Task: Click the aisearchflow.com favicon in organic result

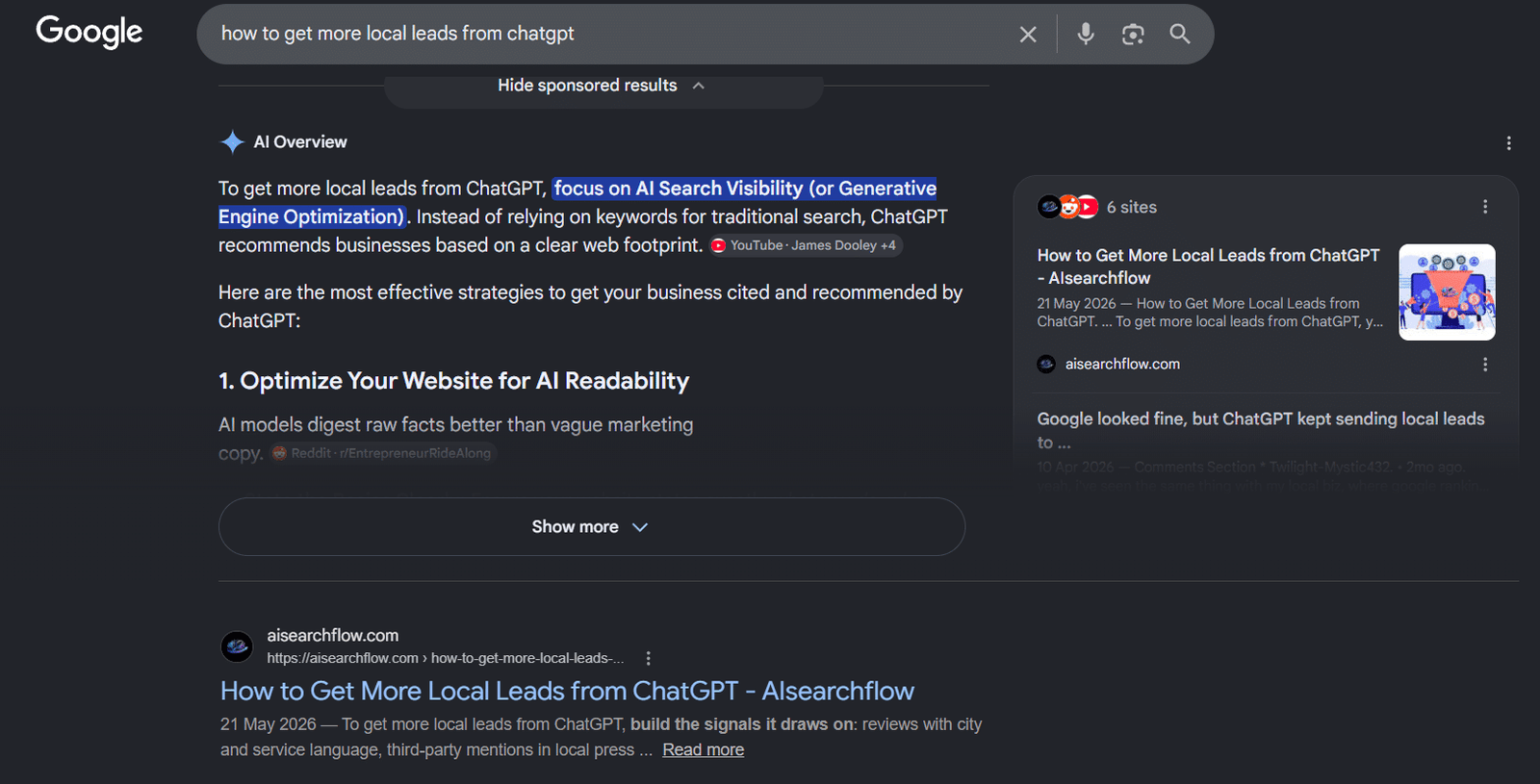Action: pos(237,646)
